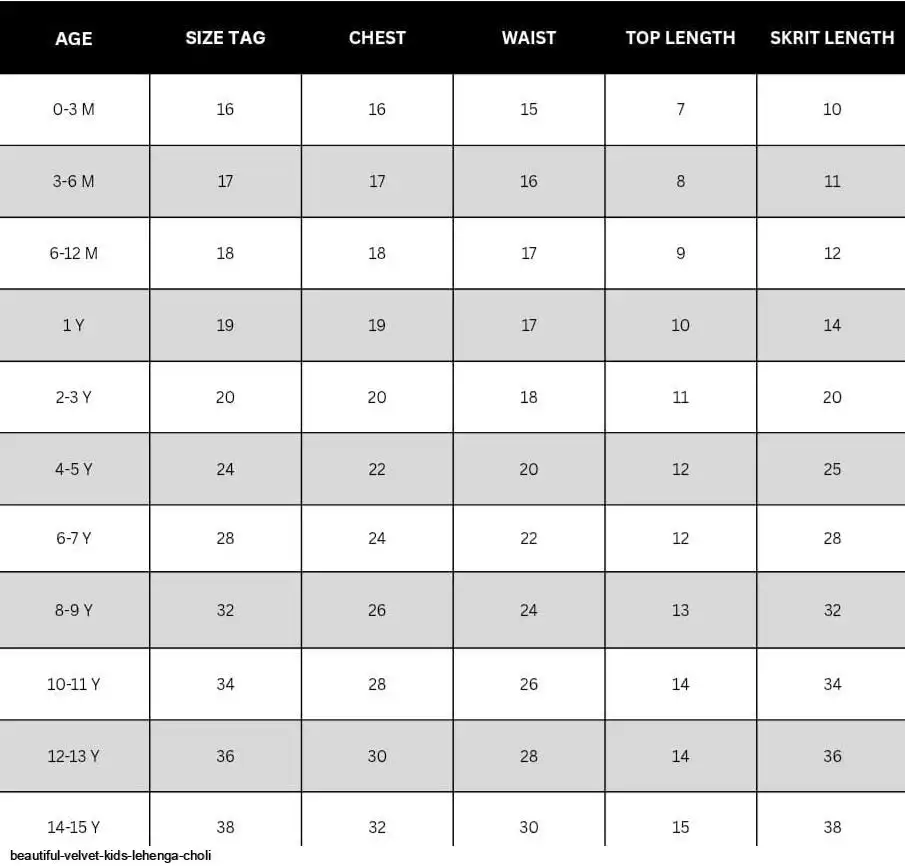Click the 14-15 Y age cell
Viewport: 905px width, 866px height.
[x=74, y=827]
